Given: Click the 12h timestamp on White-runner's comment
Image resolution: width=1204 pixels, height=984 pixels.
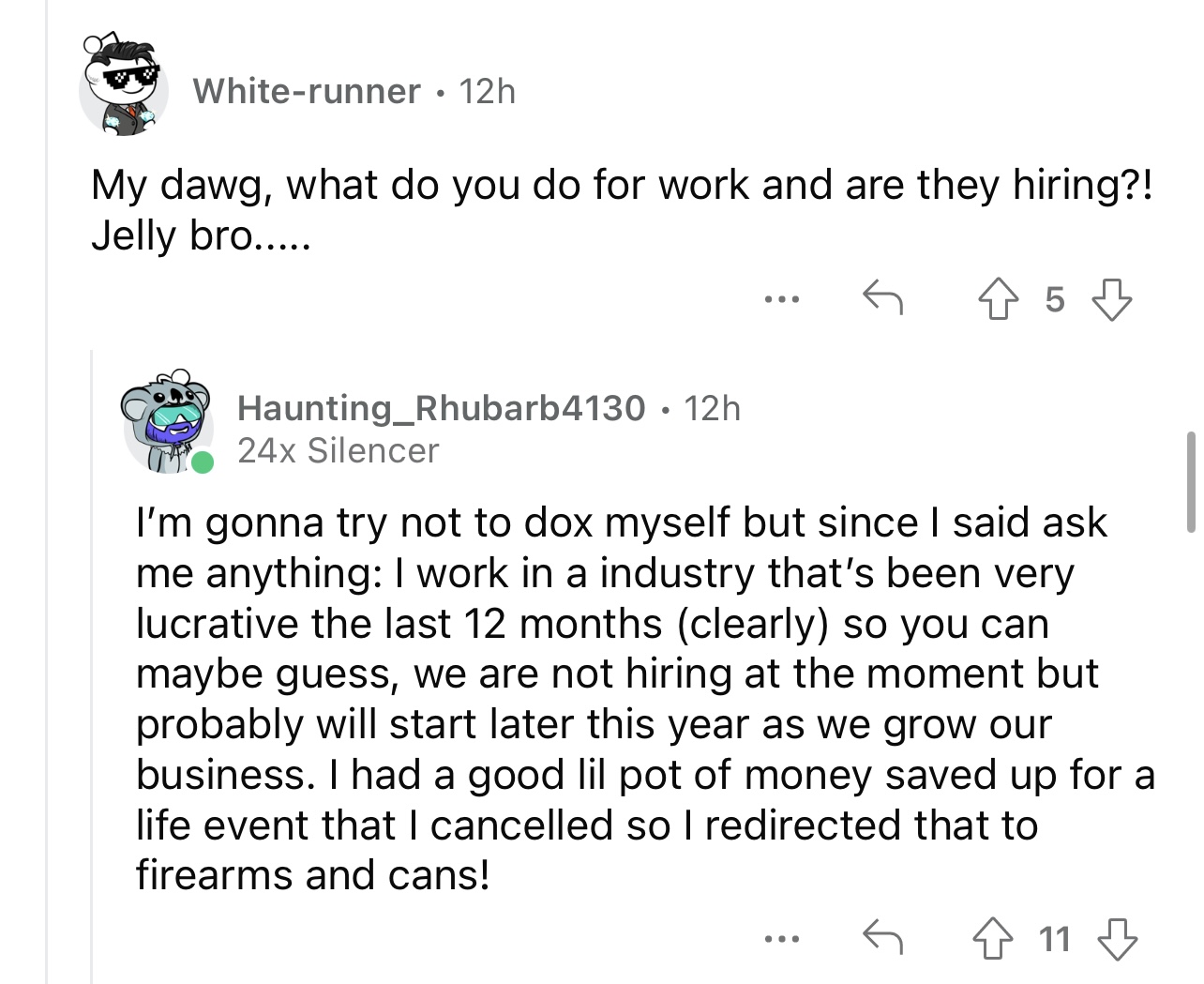Looking at the screenshot, I should [488, 91].
